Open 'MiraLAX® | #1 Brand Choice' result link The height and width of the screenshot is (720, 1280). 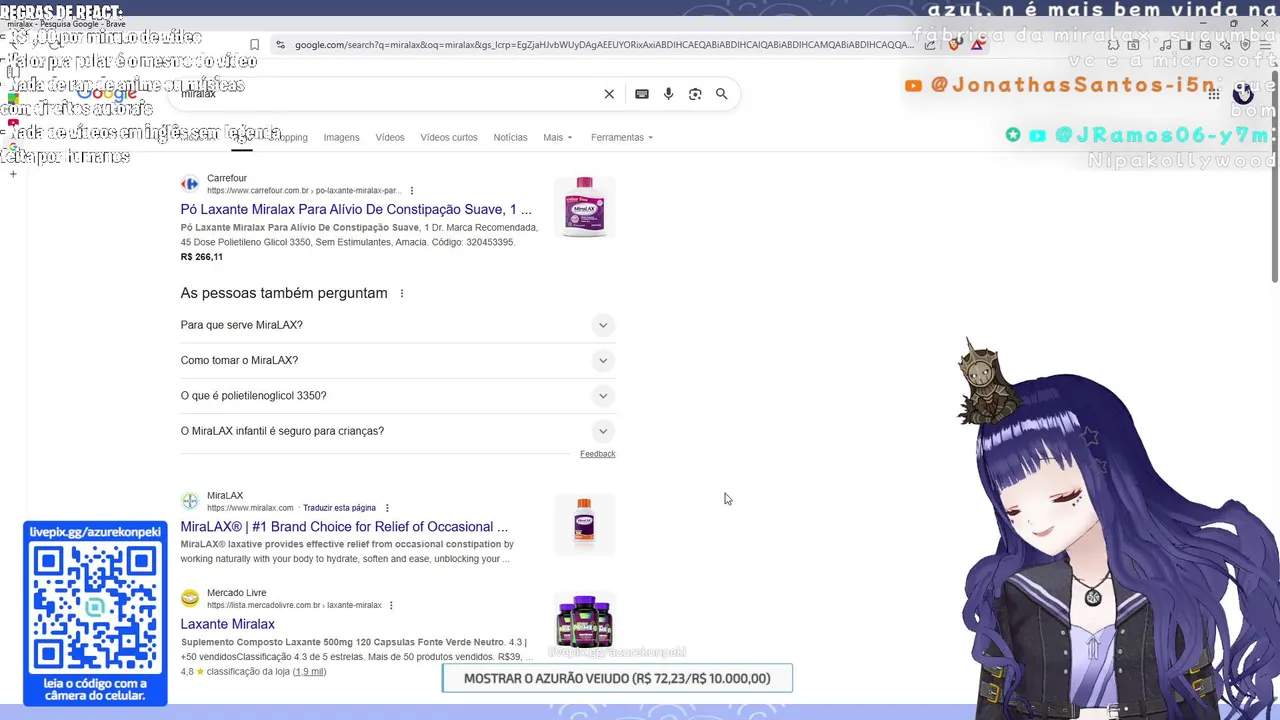(344, 527)
